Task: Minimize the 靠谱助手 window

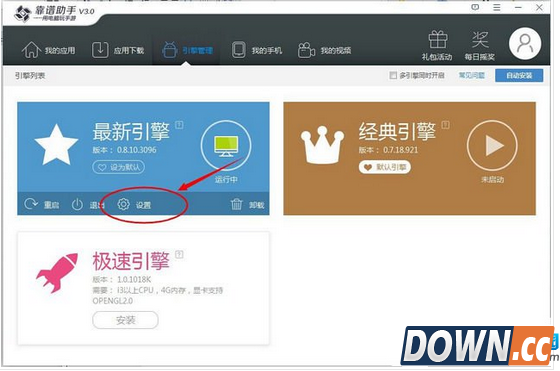Action: [x=518, y=7]
